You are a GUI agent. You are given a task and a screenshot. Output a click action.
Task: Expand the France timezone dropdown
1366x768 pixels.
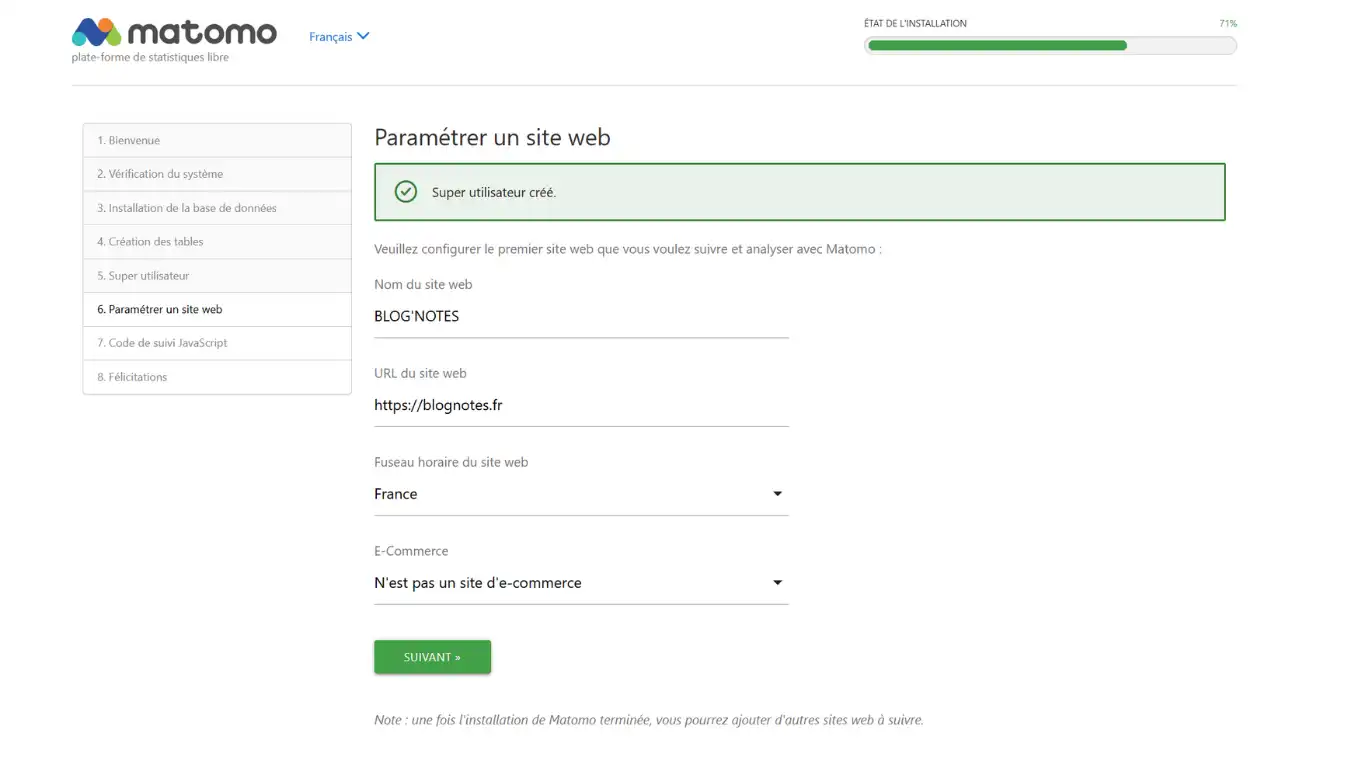point(777,494)
